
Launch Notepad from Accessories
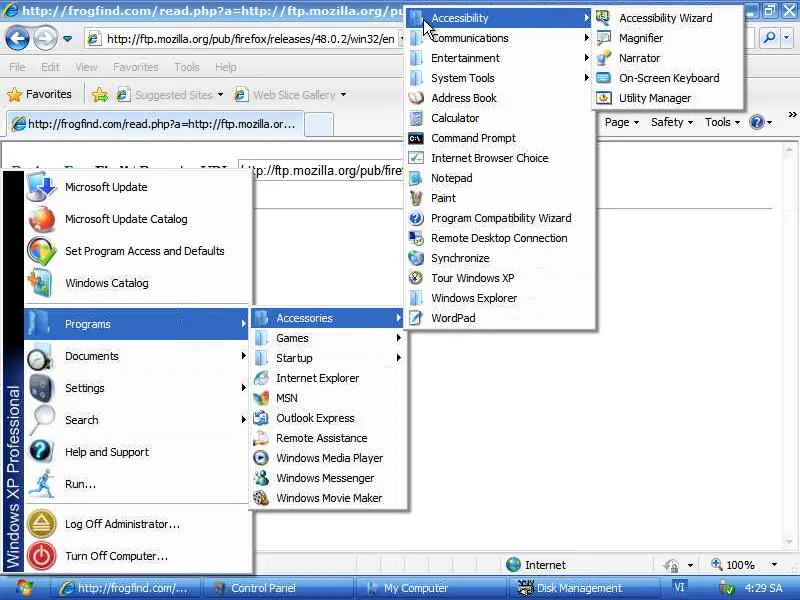500,178
